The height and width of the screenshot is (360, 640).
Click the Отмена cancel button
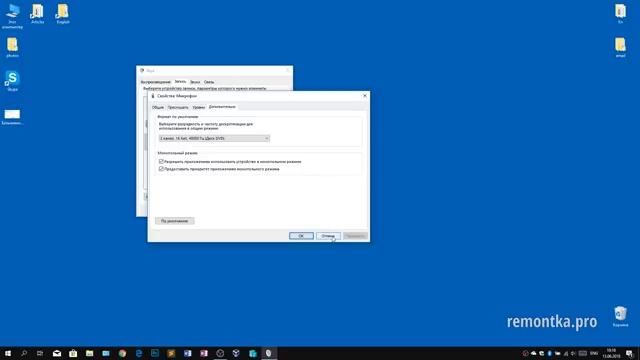click(328, 236)
